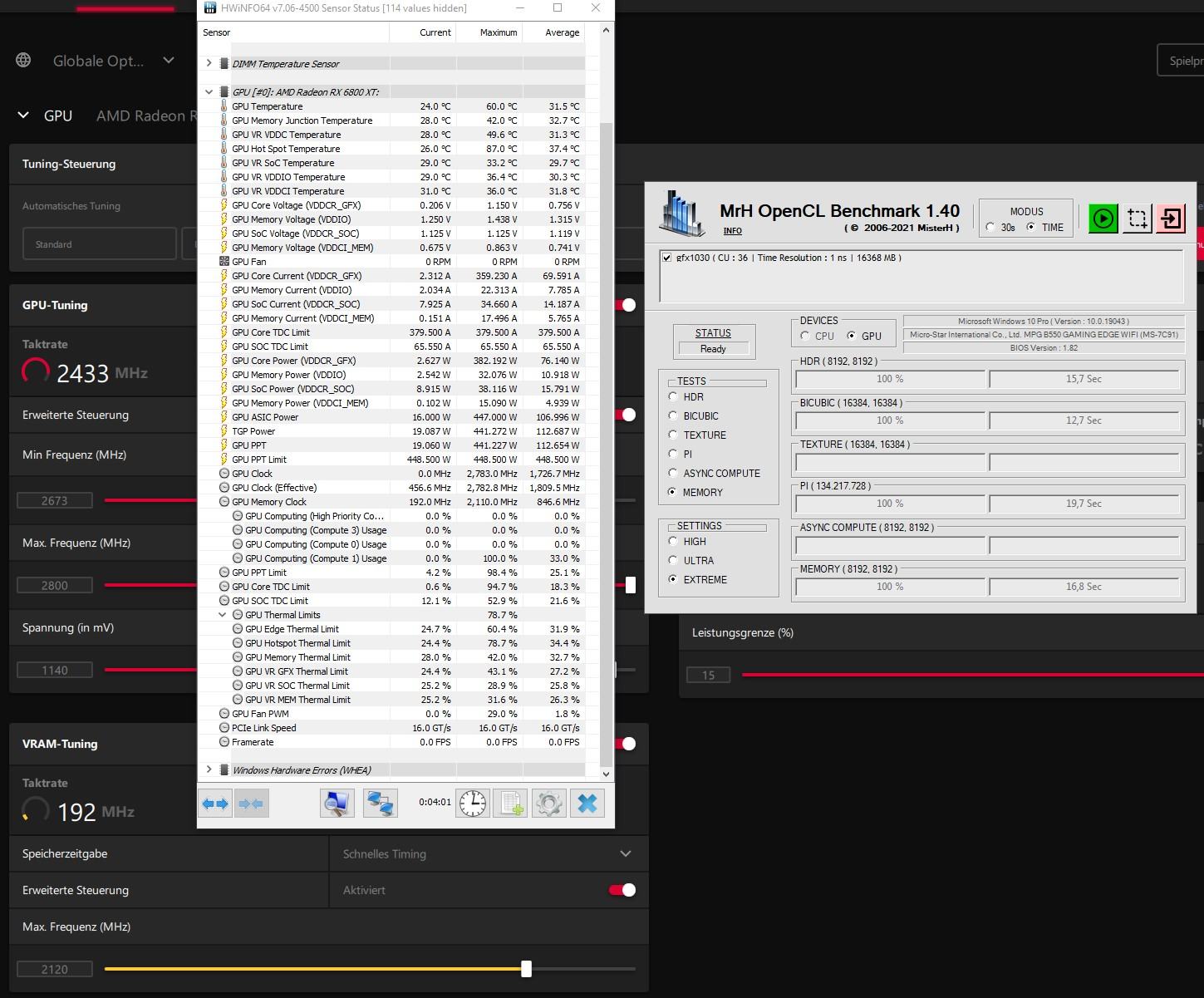
Task: Open the HWiNFO sensor summary magnifier icon
Action: (337, 804)
